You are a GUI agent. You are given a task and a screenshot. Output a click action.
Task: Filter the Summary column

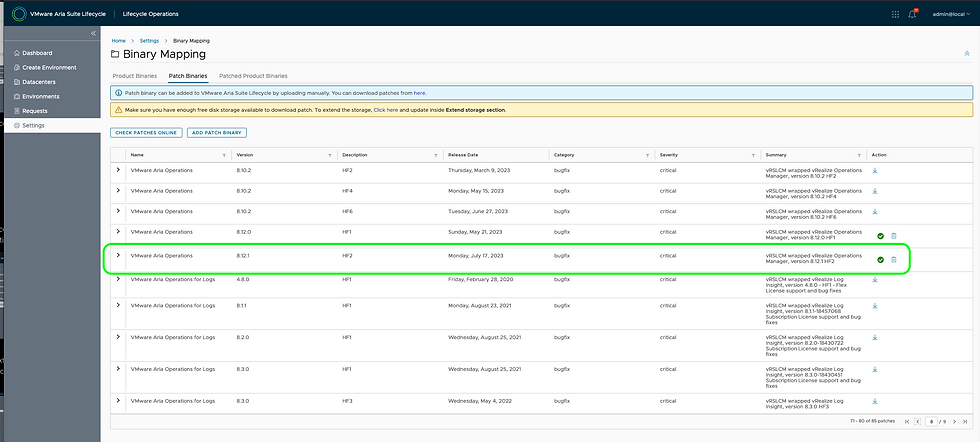click(x=859, y=155)
